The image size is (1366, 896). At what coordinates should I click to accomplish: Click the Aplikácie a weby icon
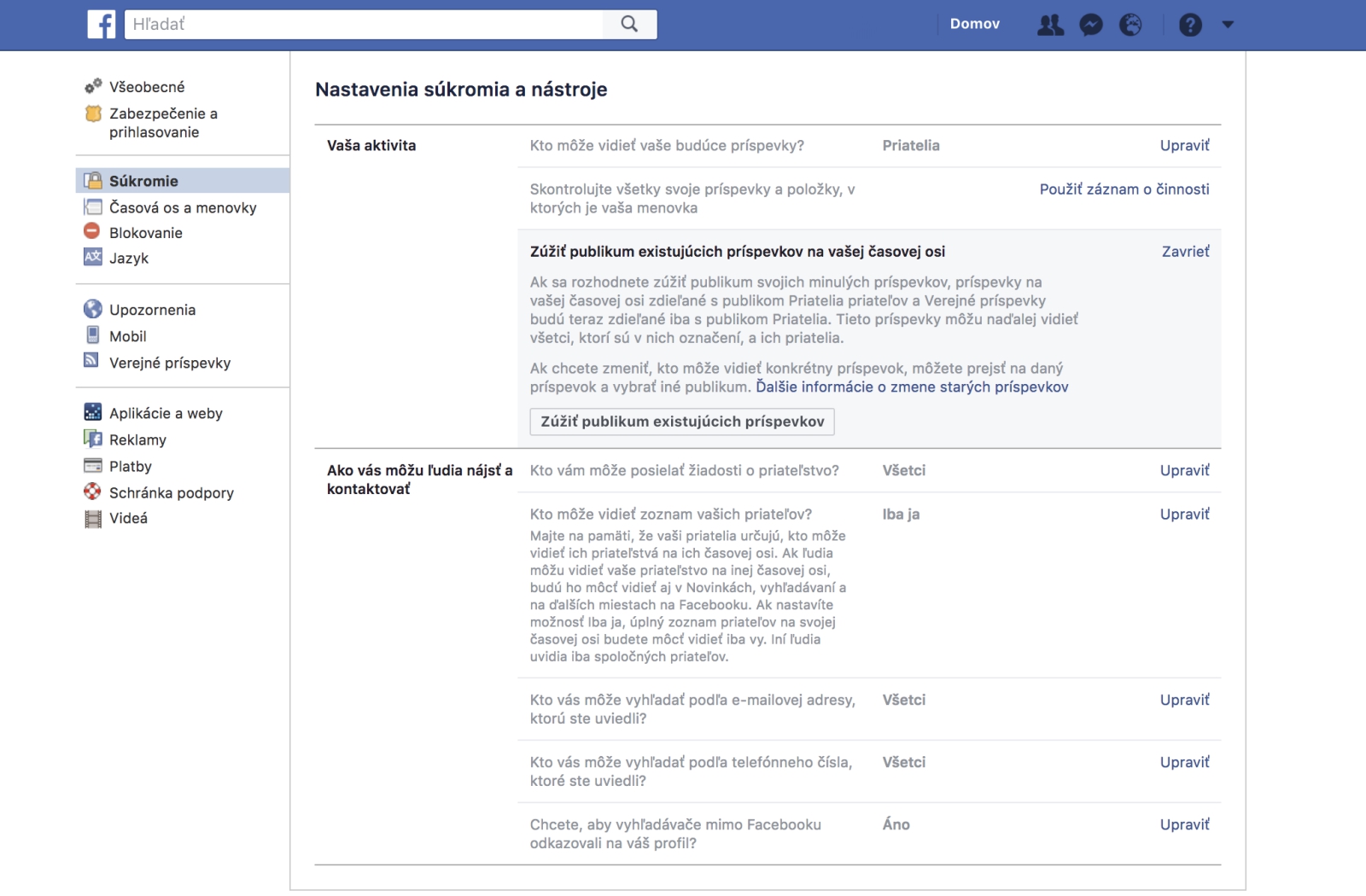[x=93, y=412]
